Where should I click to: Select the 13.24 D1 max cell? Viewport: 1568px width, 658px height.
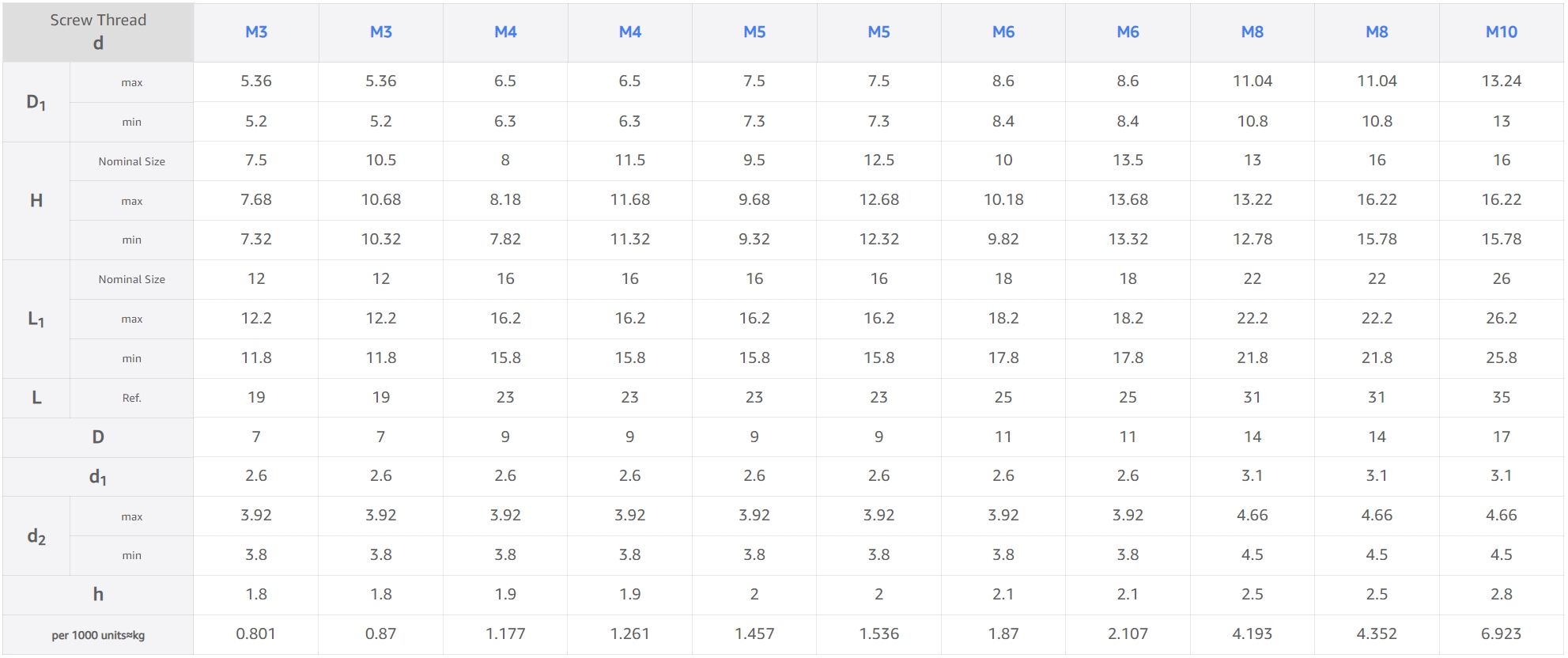pos(1500,81)
